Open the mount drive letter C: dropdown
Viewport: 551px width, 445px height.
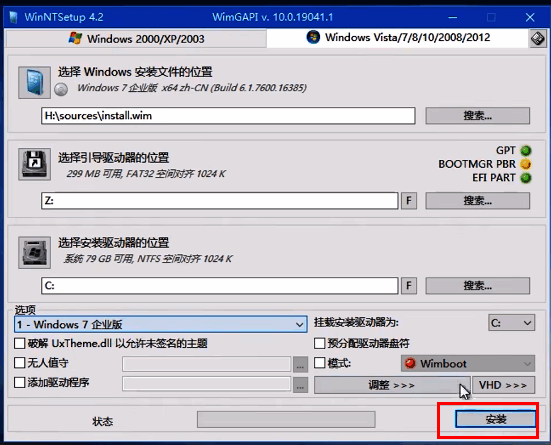click(511, 323)
